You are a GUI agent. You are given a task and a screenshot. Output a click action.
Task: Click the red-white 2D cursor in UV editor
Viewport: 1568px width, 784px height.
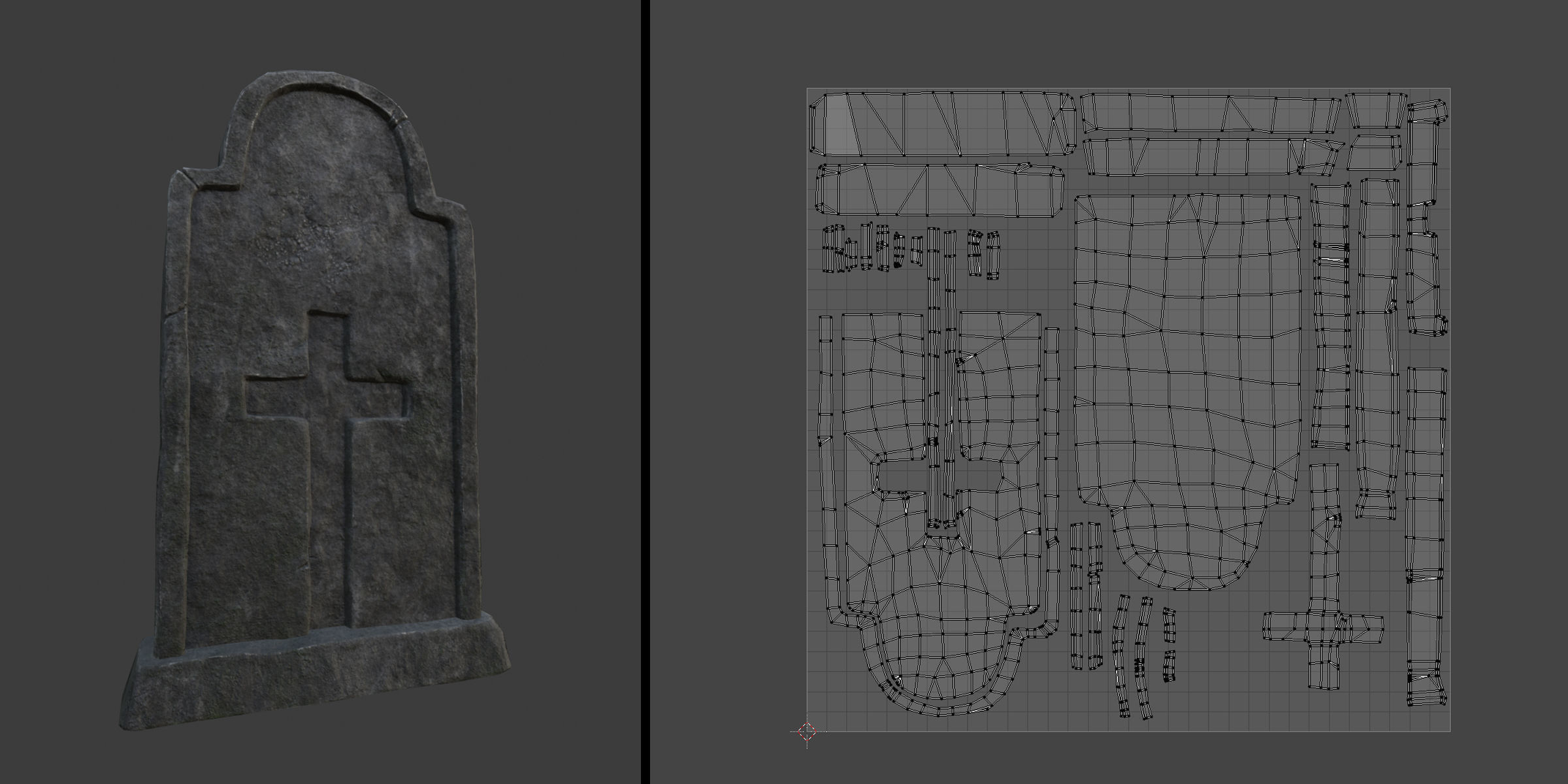(808, 732)
